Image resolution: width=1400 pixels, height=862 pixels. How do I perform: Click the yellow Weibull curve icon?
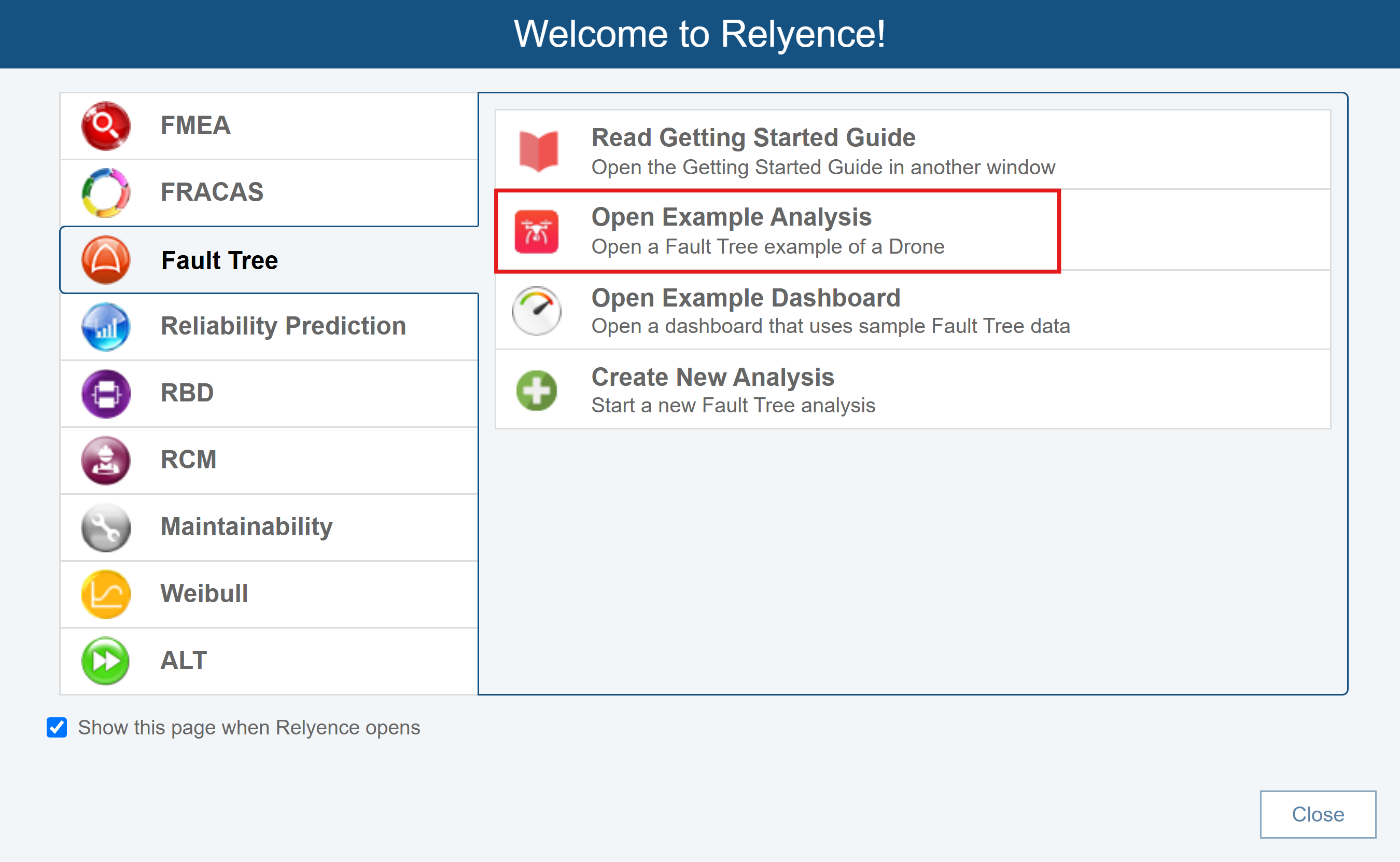[x=105, y=594]
